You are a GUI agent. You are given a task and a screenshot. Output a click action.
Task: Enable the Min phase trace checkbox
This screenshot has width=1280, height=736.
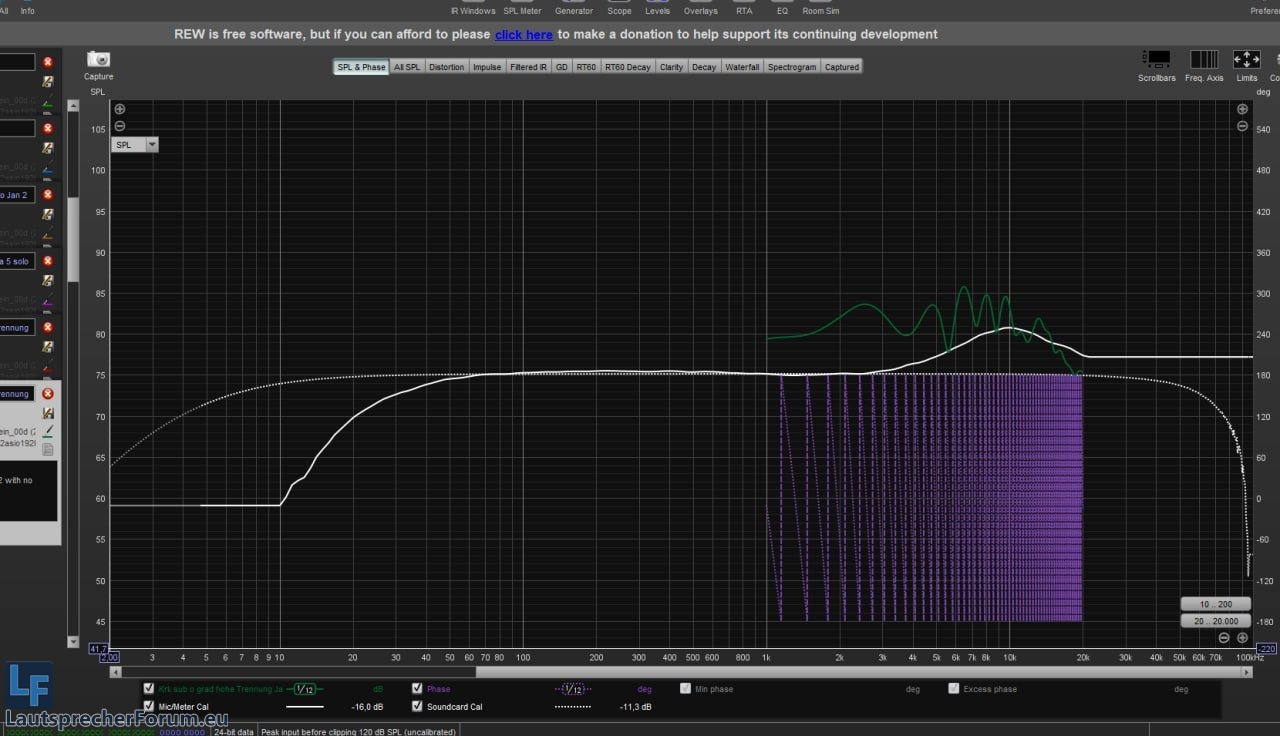(686, 689)
